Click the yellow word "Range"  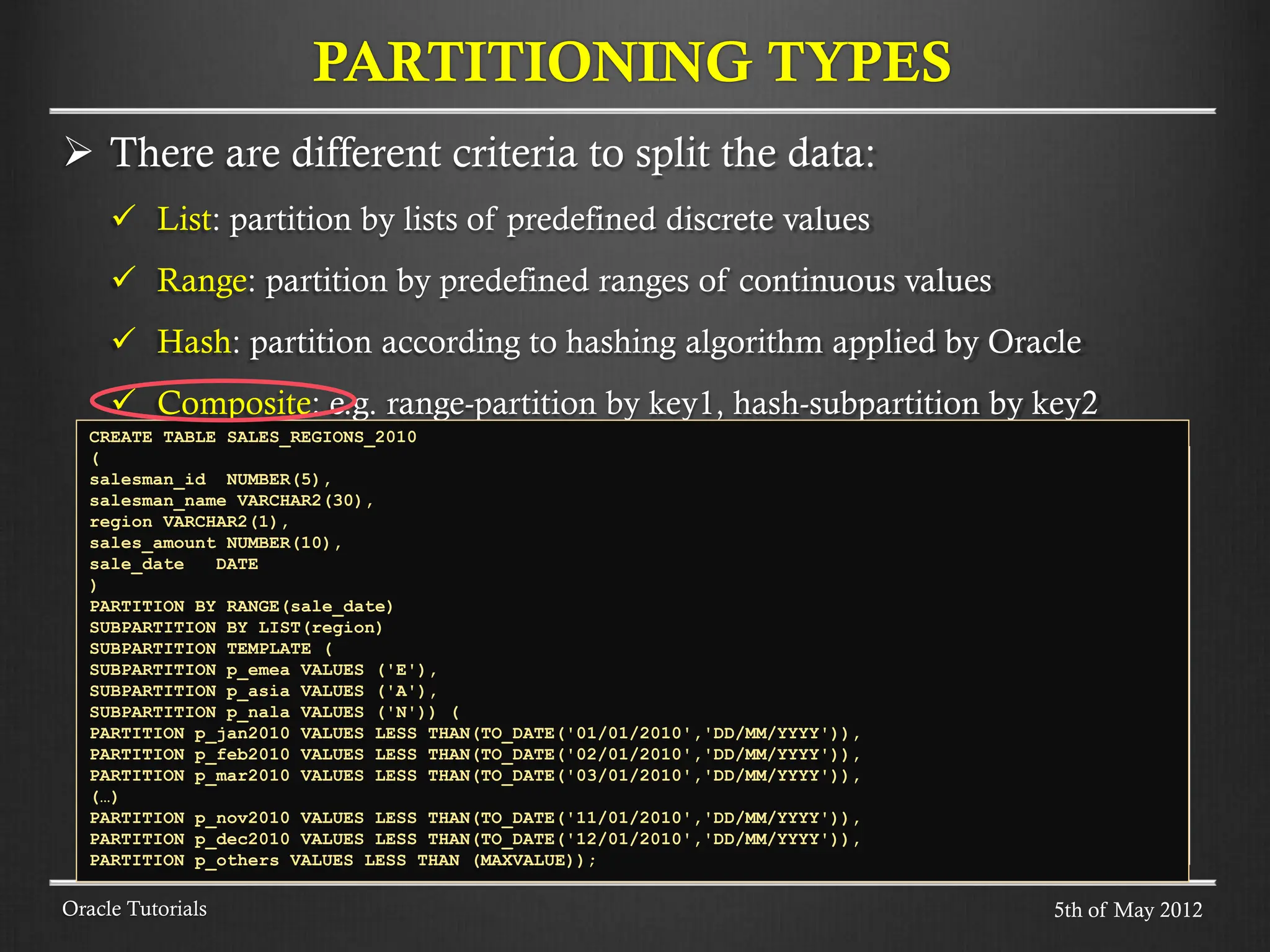click(202, 280)
